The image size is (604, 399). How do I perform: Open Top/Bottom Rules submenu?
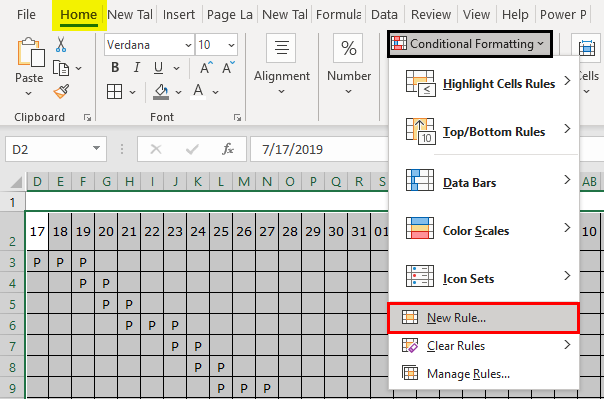(484, 131)
